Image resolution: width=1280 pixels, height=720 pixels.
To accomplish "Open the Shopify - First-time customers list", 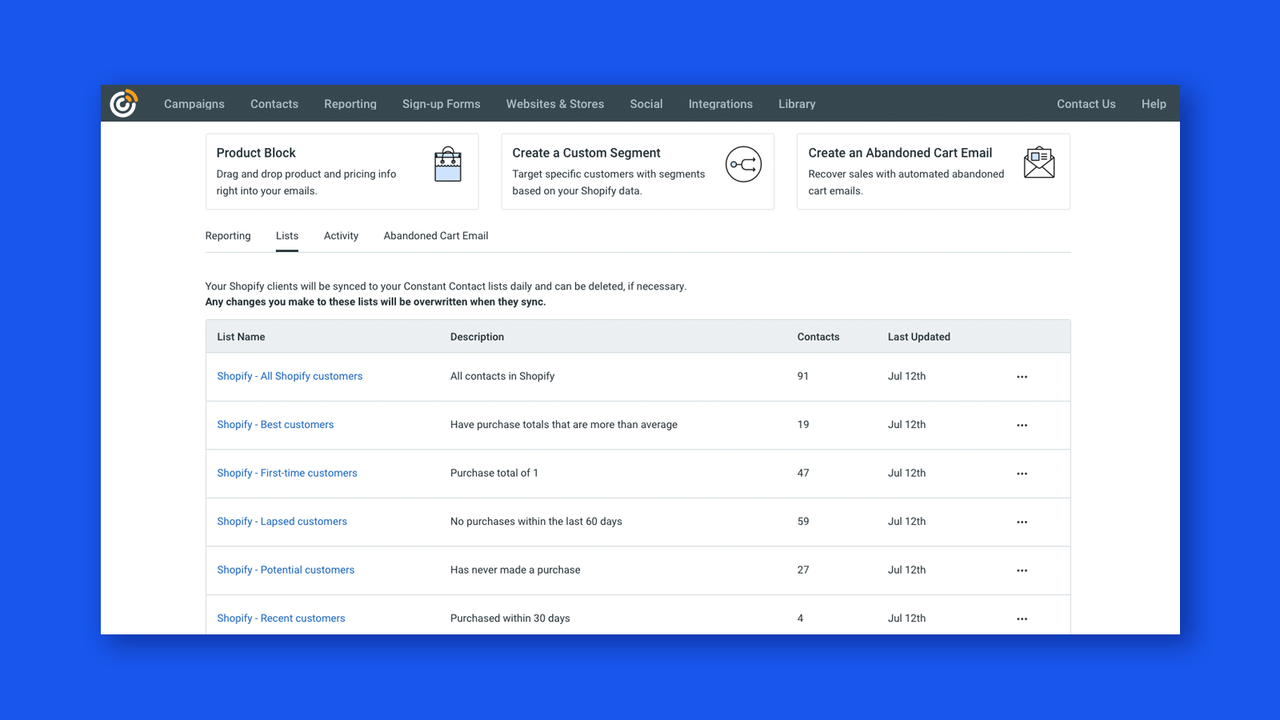I will (287, 473).
